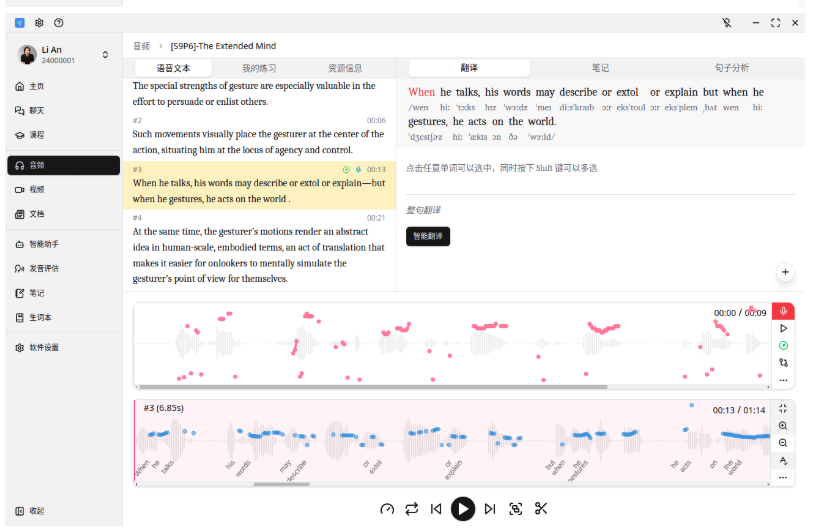Zoom out on the #3 waveform
The image size is (837, 529).
pos(783,443)
